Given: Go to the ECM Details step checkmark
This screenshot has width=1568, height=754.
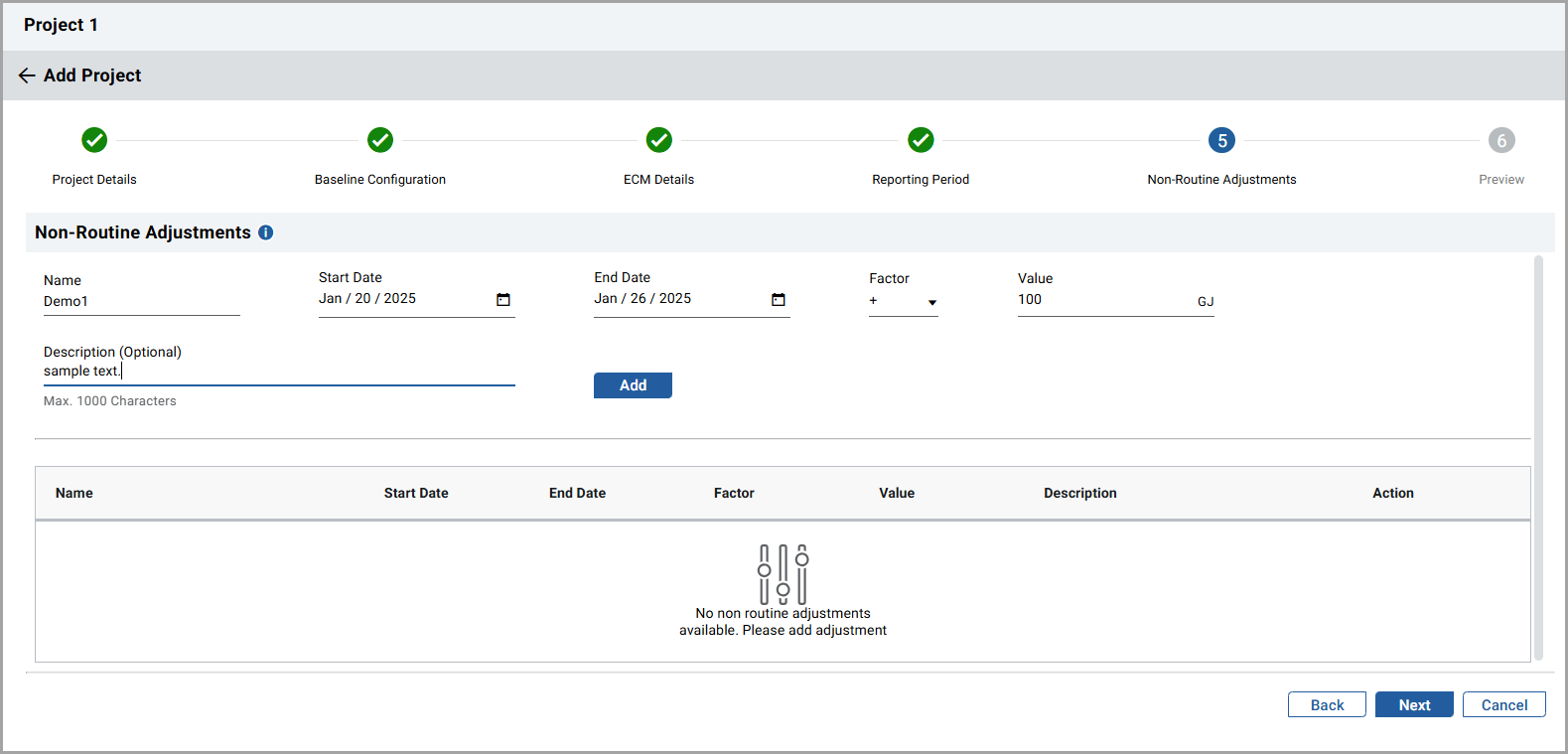Looking at the screenshot, I should pos(659,140).
